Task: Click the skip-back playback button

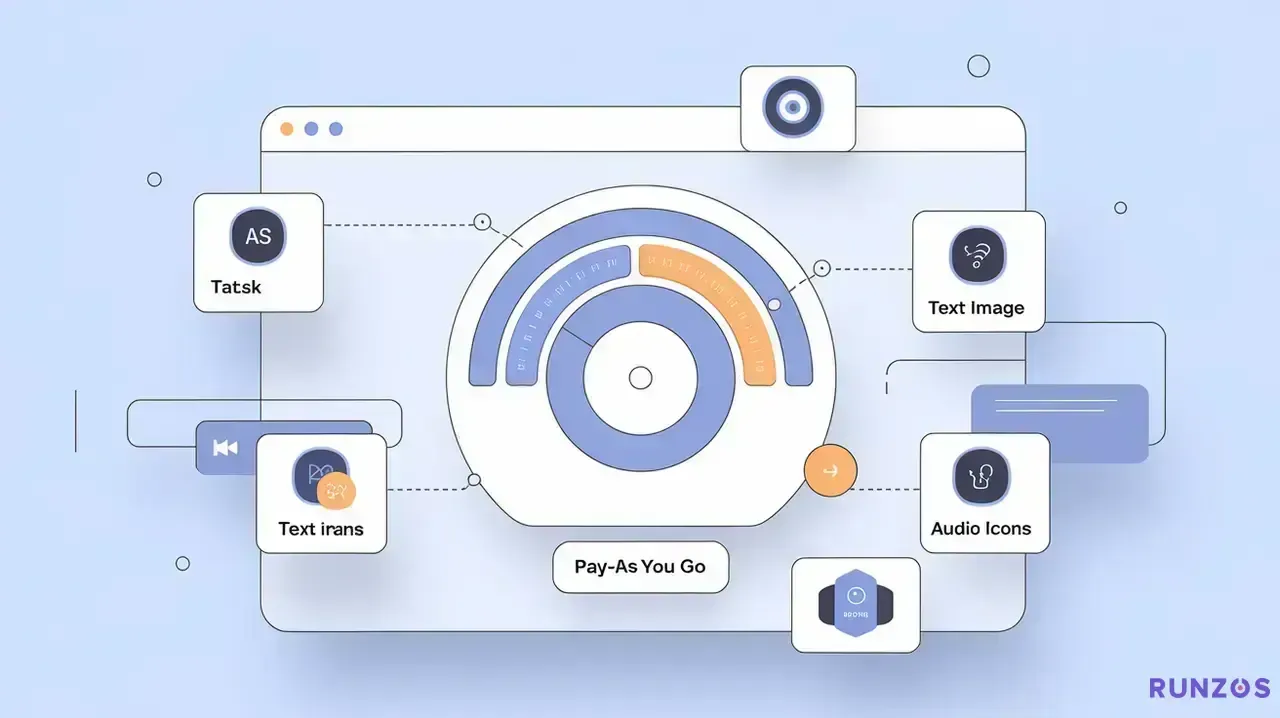Action: click(x=226, y=447)
